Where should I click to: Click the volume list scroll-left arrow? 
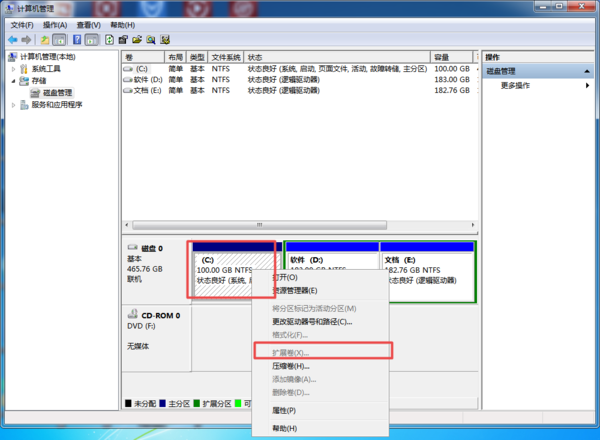(x=127, y=225)
